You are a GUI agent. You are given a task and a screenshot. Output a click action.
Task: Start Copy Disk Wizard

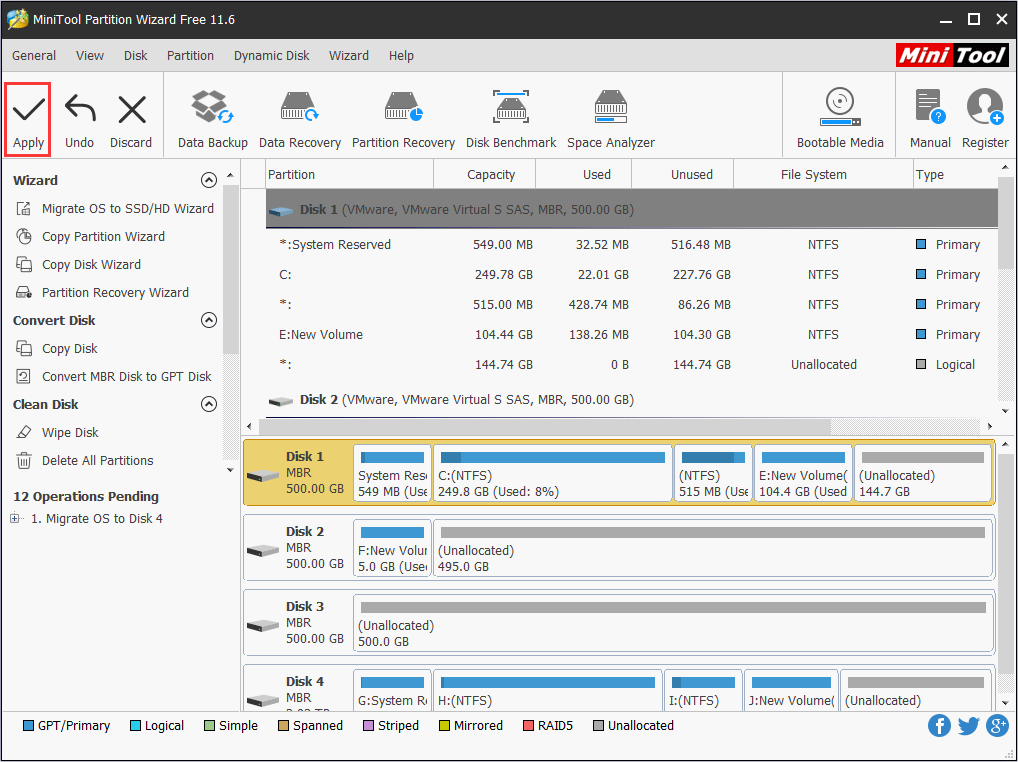(78, 264)
